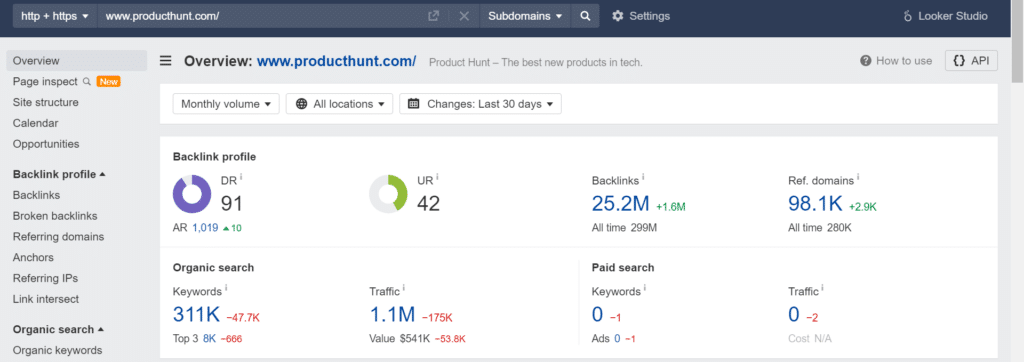This screenshot has width=1024, height=362.
Task: Click Value $541K text
Action: (x=399, y=339)
